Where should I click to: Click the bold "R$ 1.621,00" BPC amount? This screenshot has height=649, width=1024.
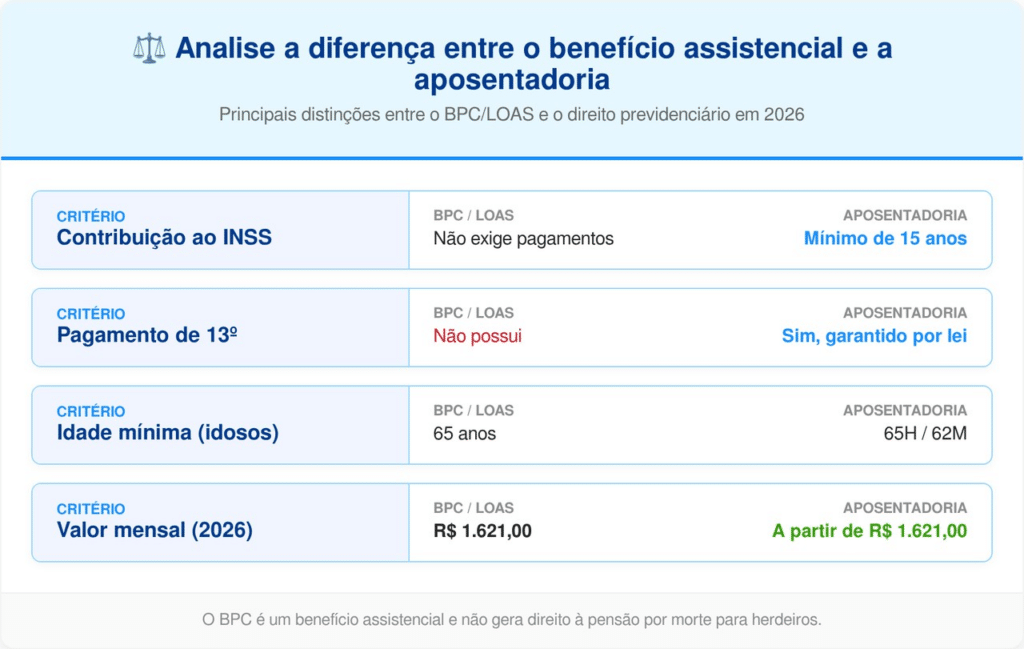coord(482,531)
